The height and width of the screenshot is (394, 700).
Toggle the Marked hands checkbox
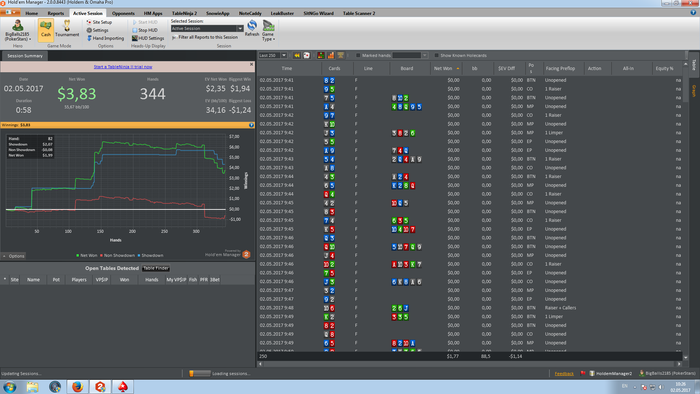358,56
